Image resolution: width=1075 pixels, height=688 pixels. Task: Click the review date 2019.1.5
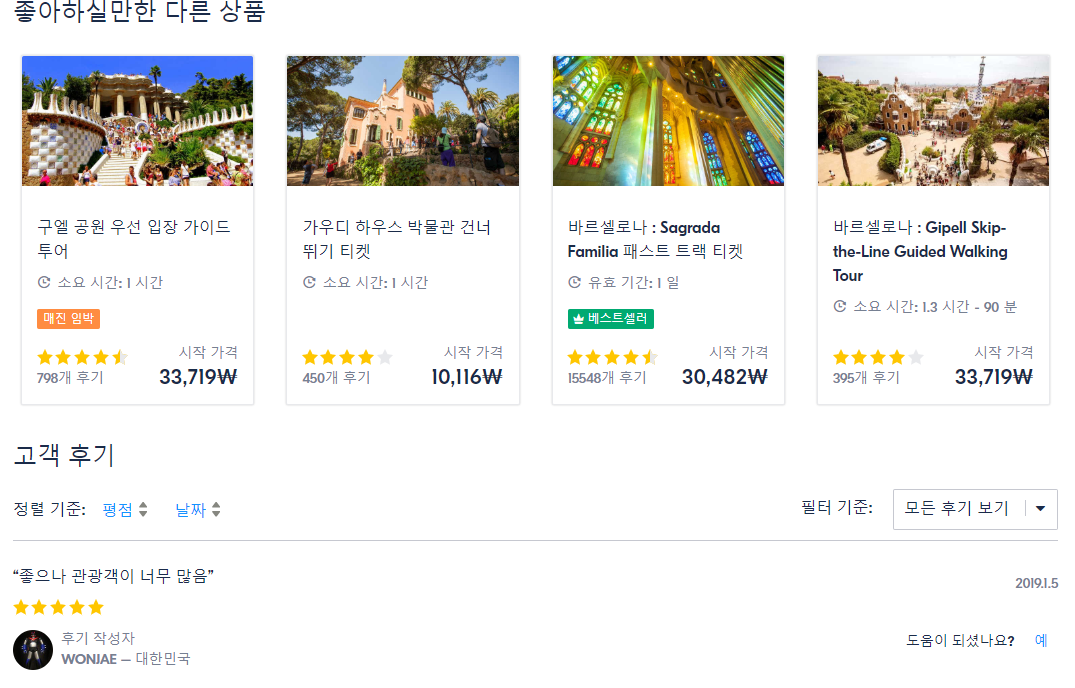click(x=1037, y=583)
